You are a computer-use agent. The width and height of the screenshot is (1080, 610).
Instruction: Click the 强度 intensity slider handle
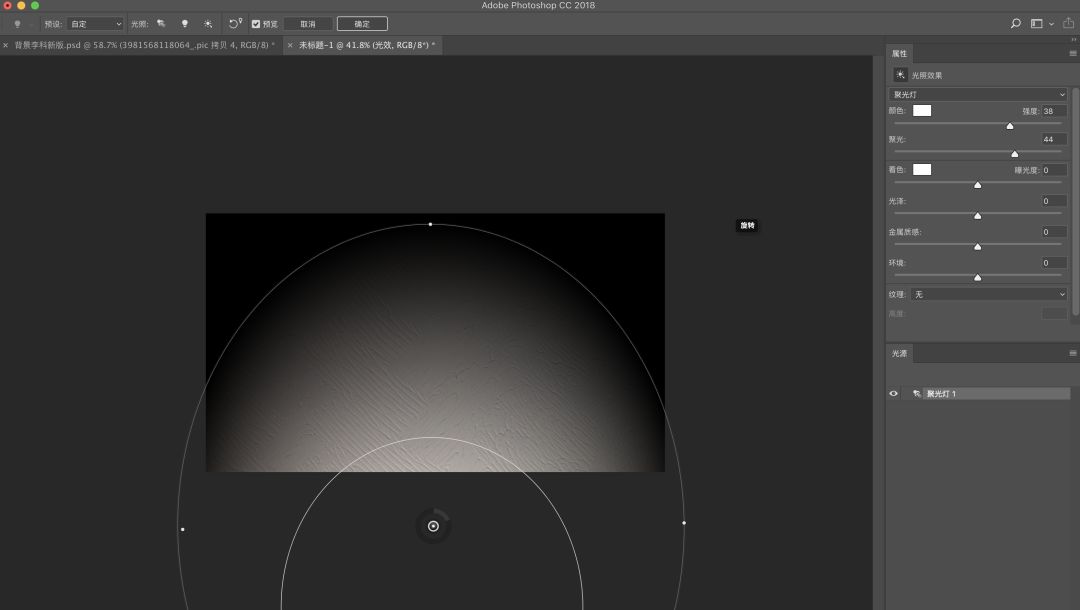tap(1010, 126)
